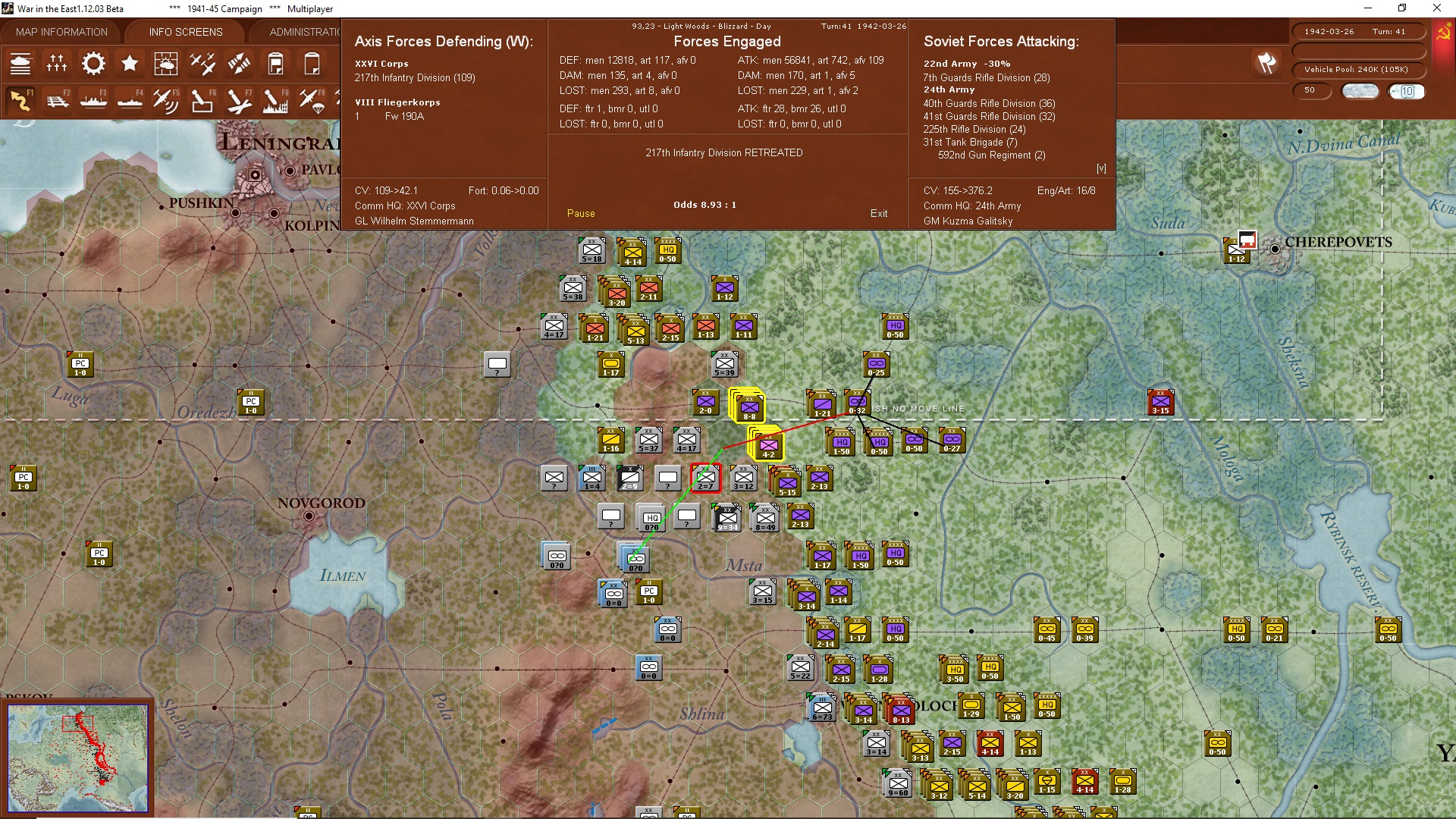1456x819 pixels.
Task: Select F8 bomb city mode icon
Action: pyautogui.click(x=275, y=100)
